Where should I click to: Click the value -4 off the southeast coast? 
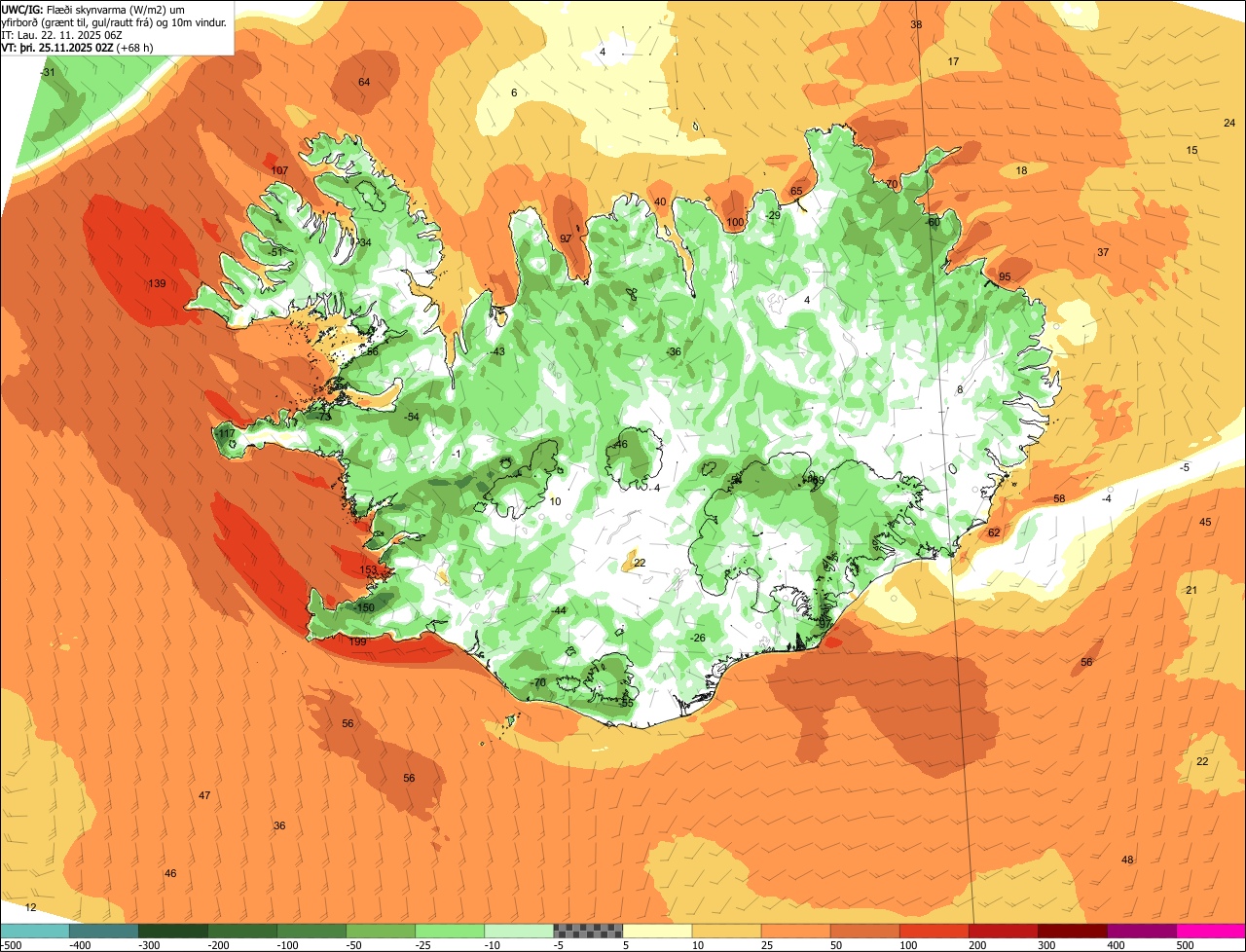(x=1106, y=499)
